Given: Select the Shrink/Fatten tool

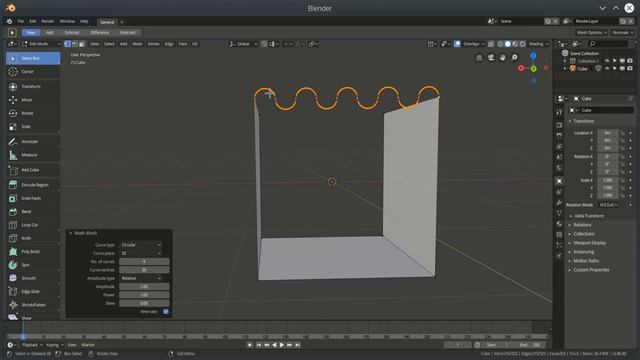Looking at the screenshot, I should point(33,305).
